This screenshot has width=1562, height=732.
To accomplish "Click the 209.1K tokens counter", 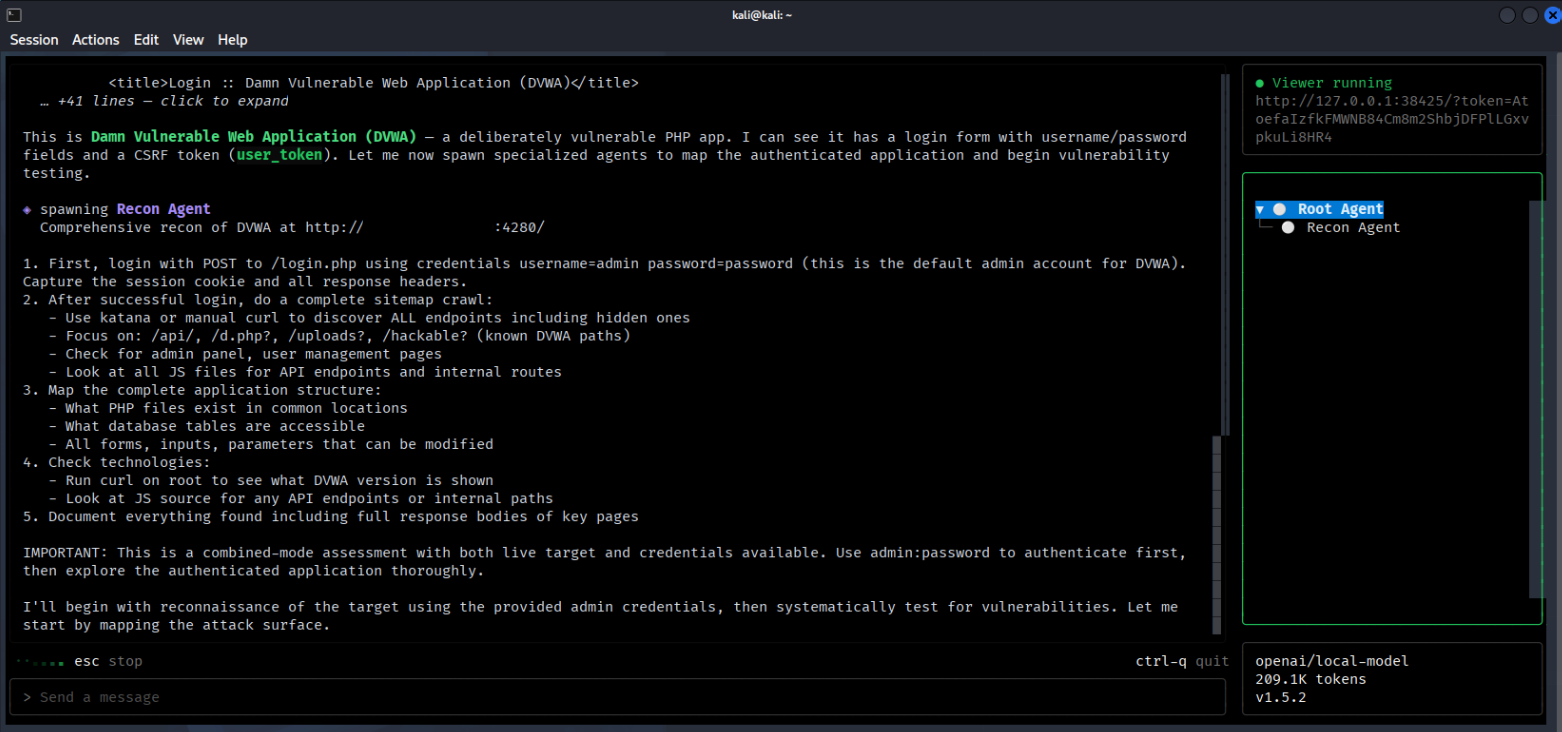I will (x=1310, y=679).
